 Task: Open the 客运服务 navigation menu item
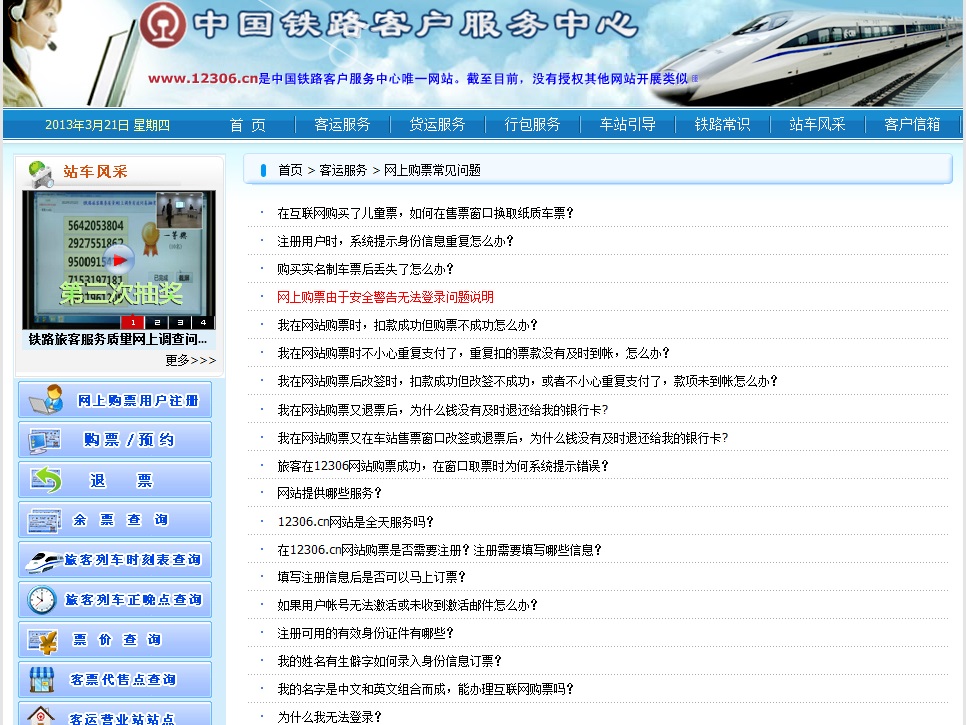click(x=343, y=125)
